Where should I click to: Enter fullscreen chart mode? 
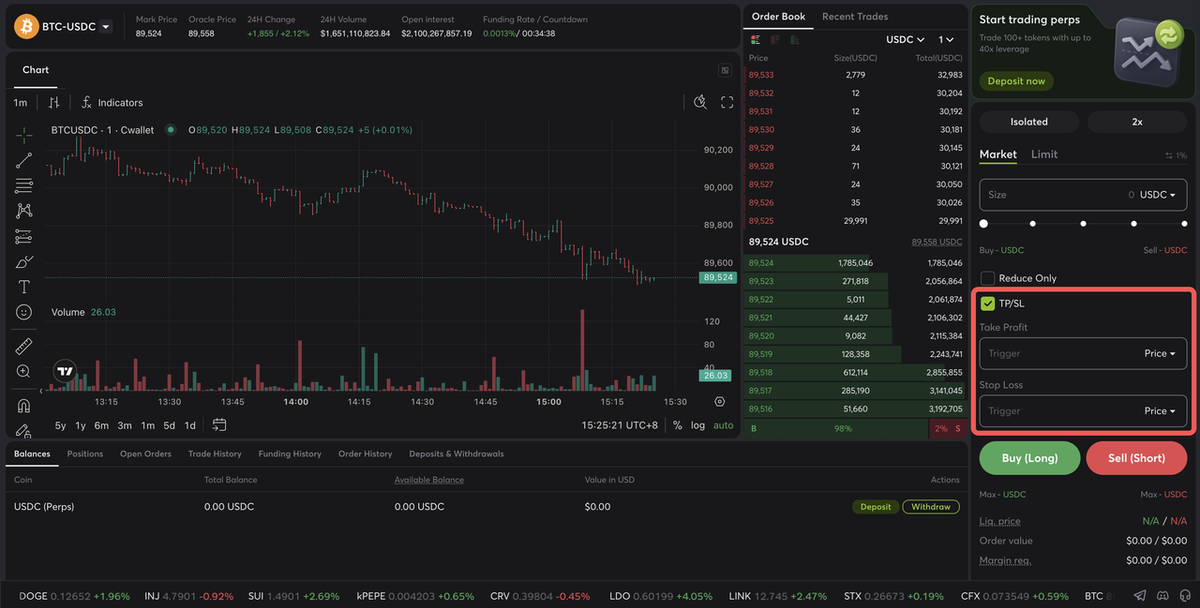point(727,102)
